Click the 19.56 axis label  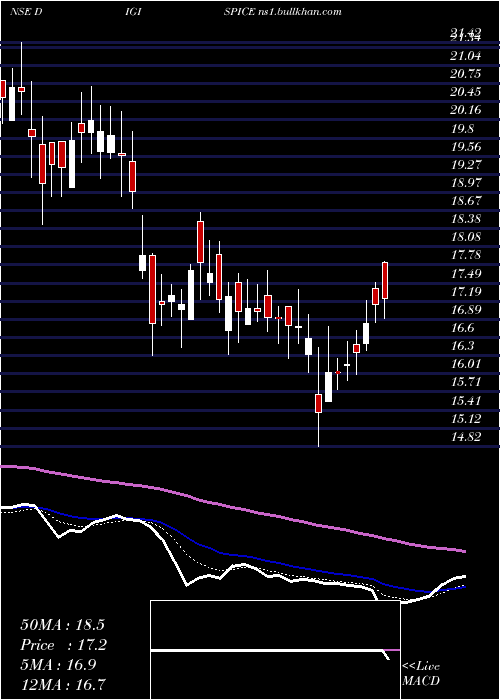coord(466,147)
